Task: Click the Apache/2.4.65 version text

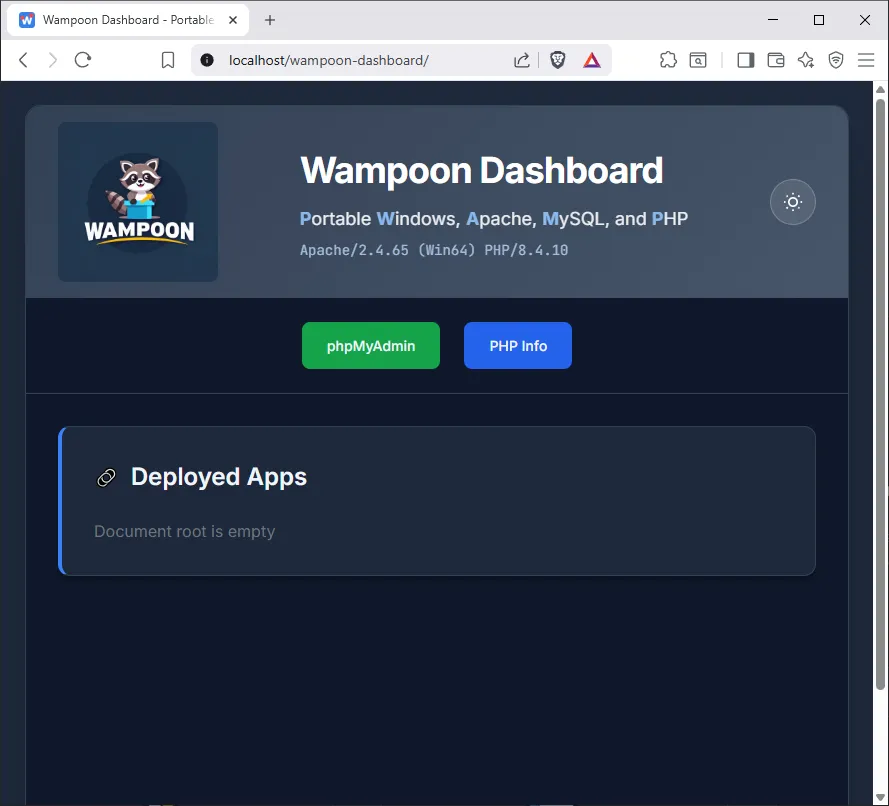Action: tap(434, 250)
